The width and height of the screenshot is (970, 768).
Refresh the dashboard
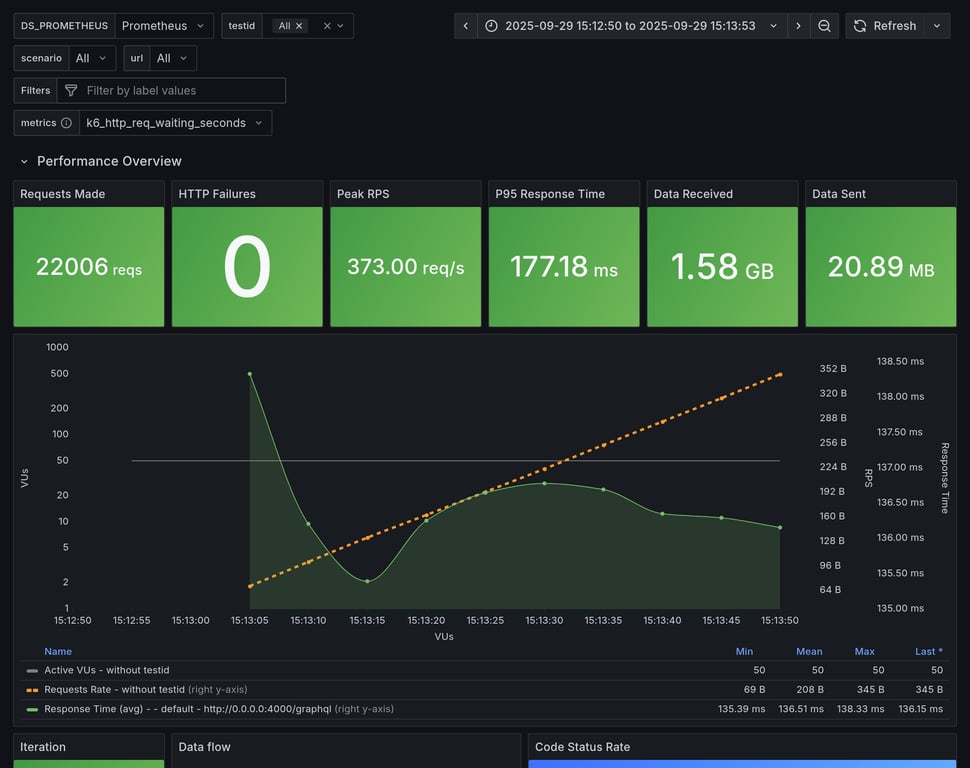(885, 26)
